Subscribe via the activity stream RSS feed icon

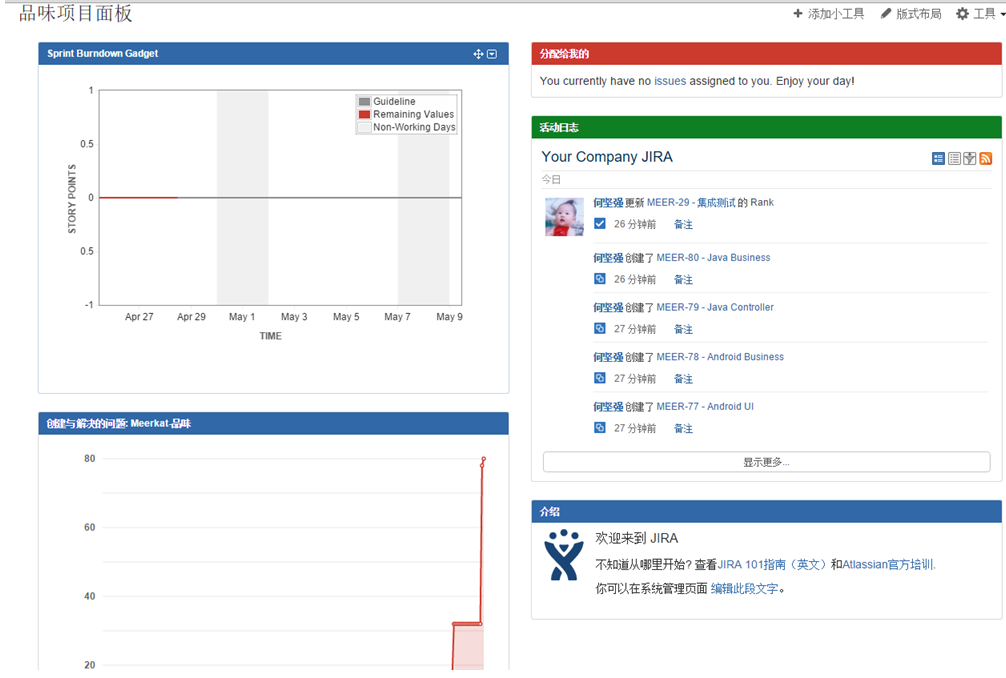[985, 158]
